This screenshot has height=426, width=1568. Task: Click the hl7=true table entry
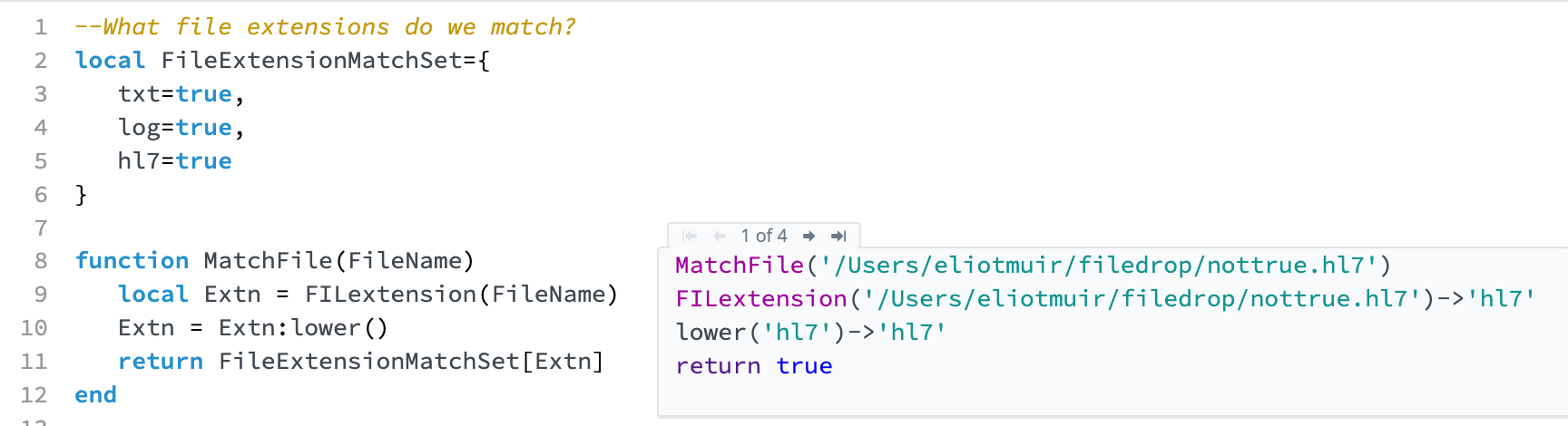click(x=174, y=161)
